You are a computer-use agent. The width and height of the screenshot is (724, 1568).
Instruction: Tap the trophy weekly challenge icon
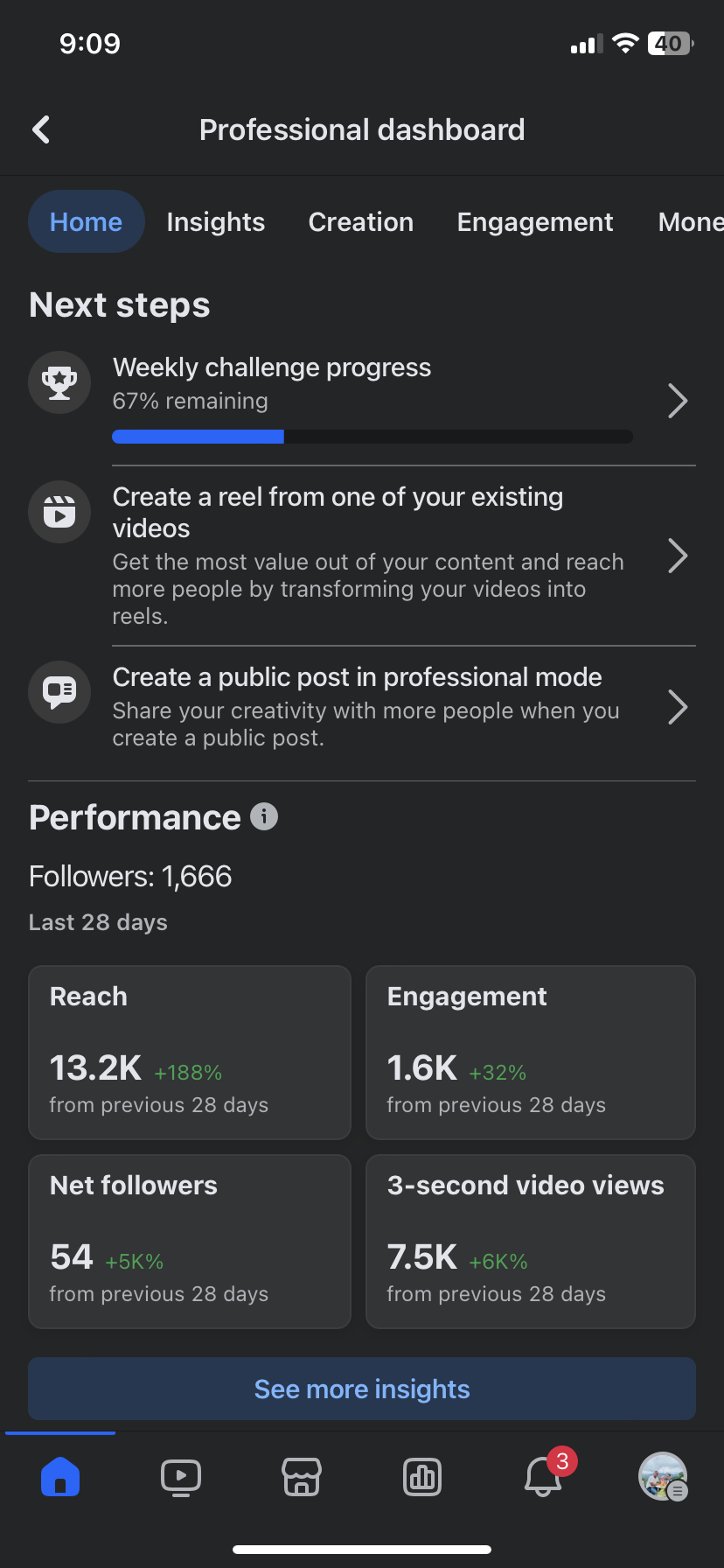[59, 382]
